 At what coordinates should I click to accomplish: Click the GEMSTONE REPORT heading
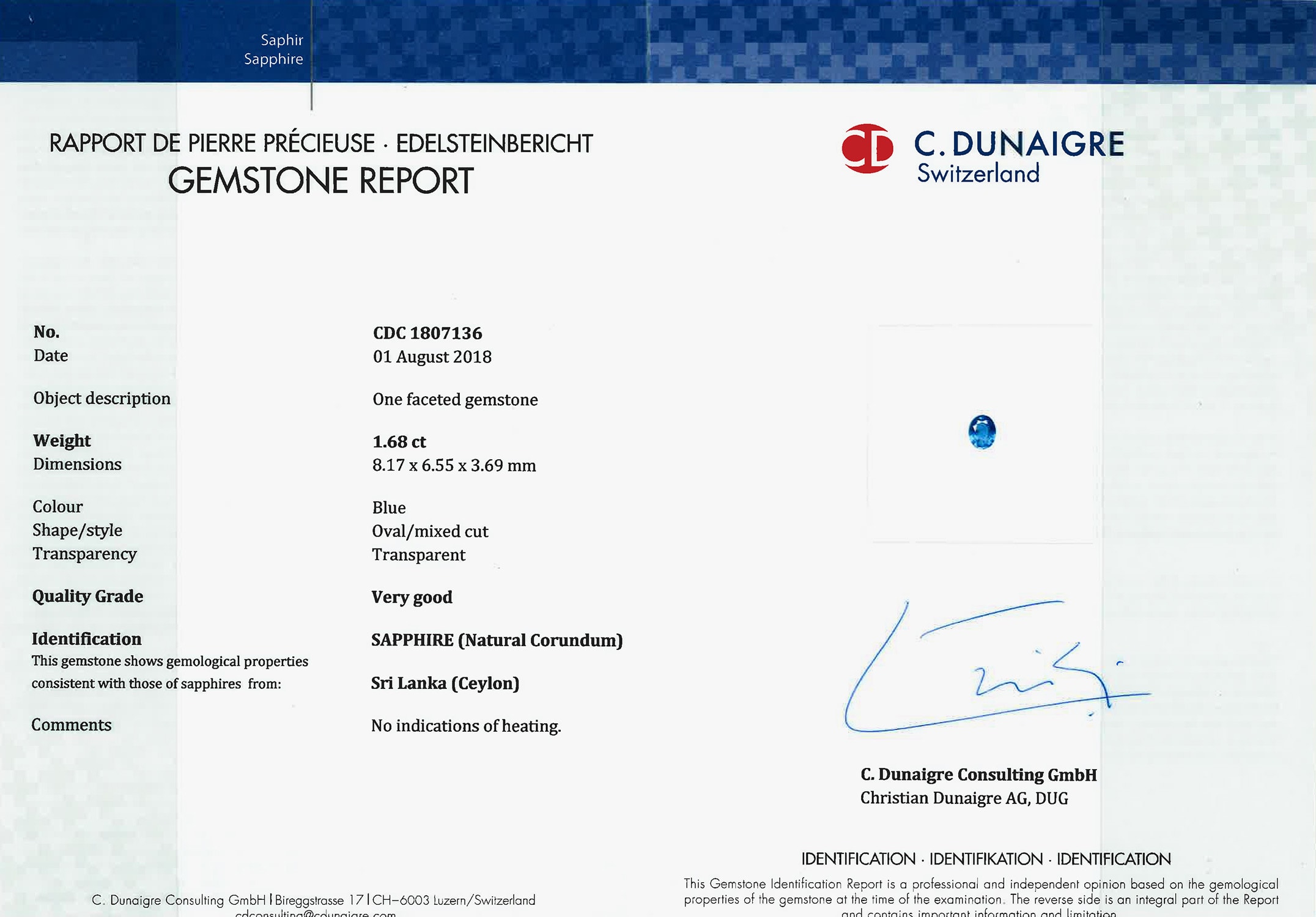pos(320,181)
